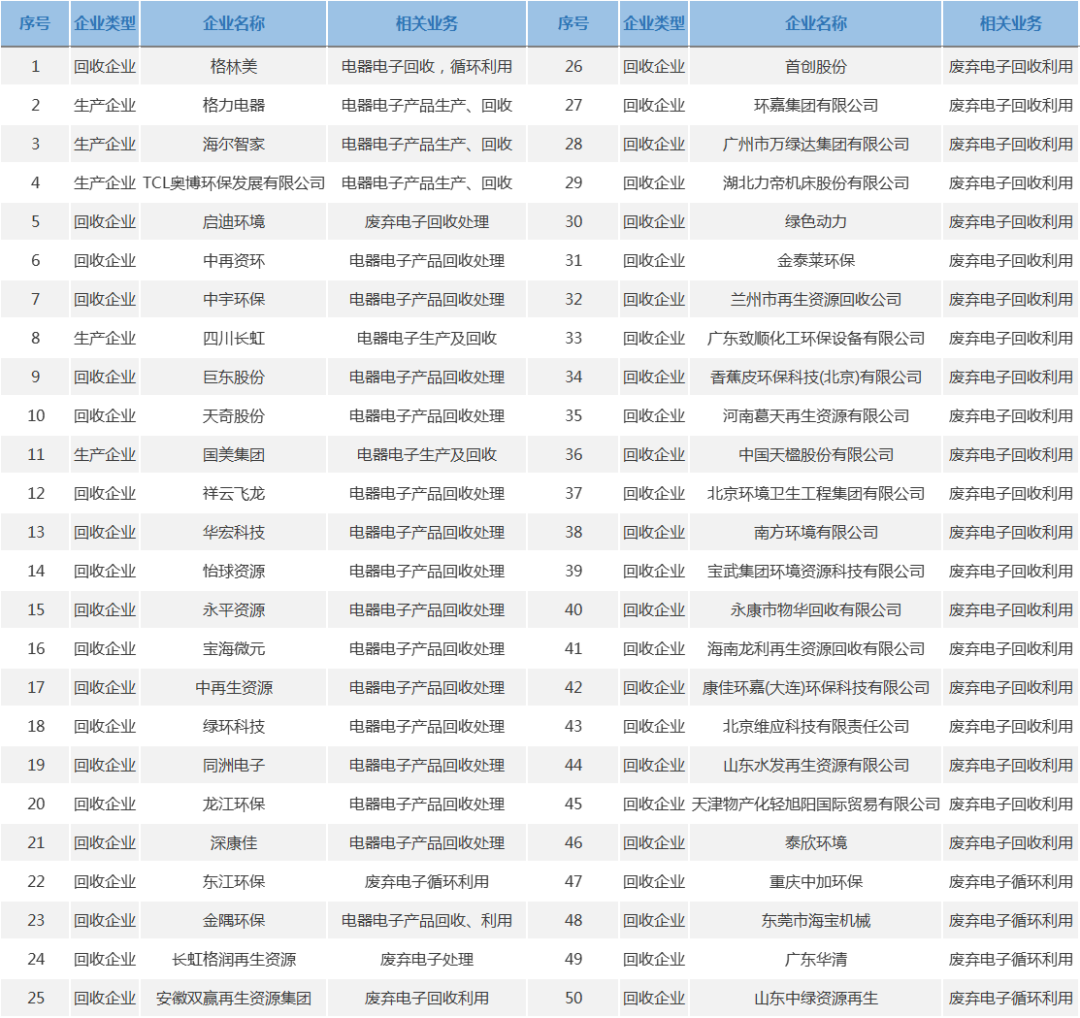This screenshot has height=1018, width=1080.
Task: Select 永康市物华回收有限公司
Action: tap(816, 610)
